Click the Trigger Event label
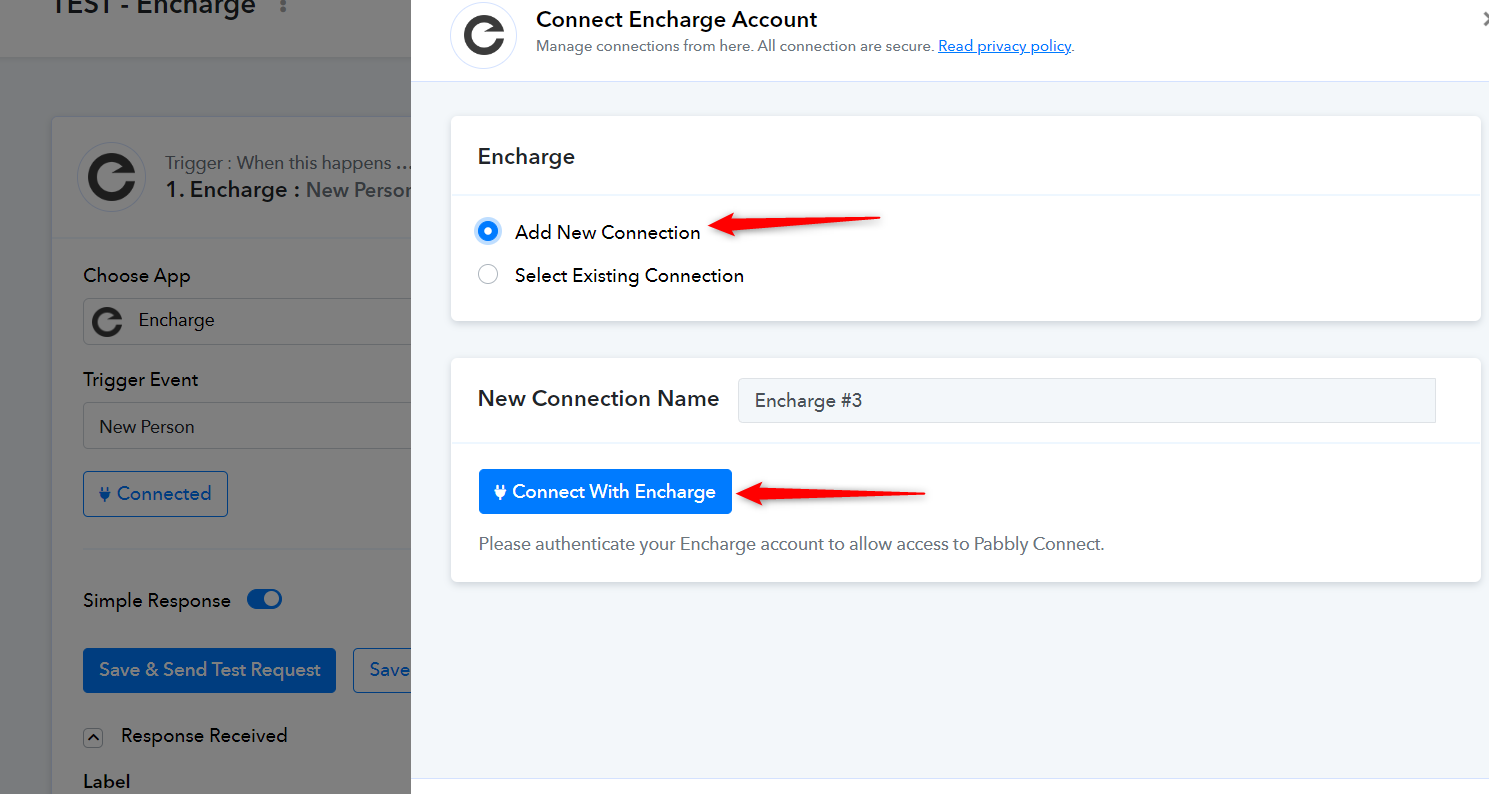Screen dimensions: 1489x794 [x=141, y=380]
